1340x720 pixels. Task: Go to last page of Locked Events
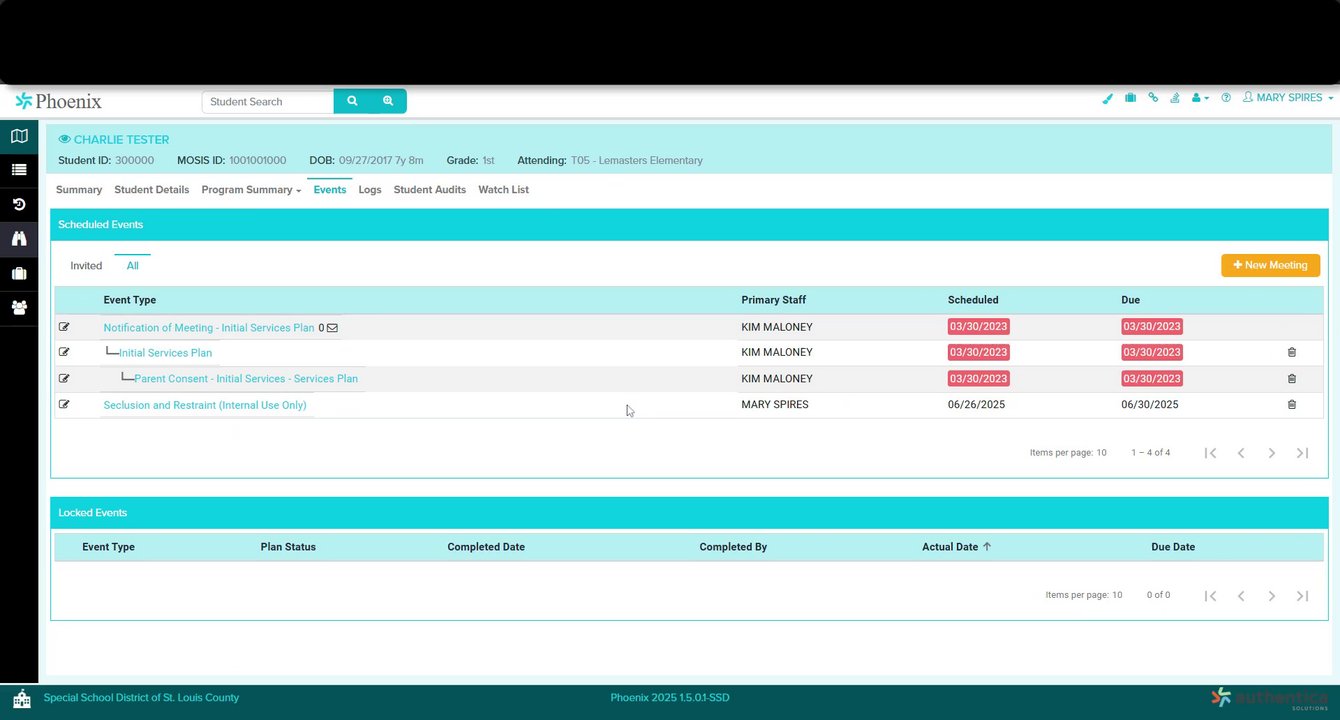(1302, 595)
